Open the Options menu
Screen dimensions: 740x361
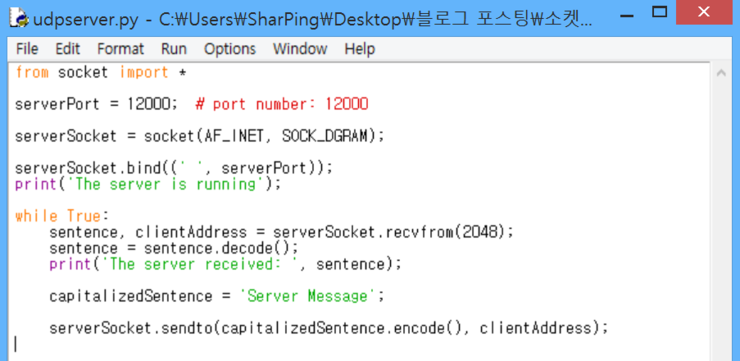230,49
